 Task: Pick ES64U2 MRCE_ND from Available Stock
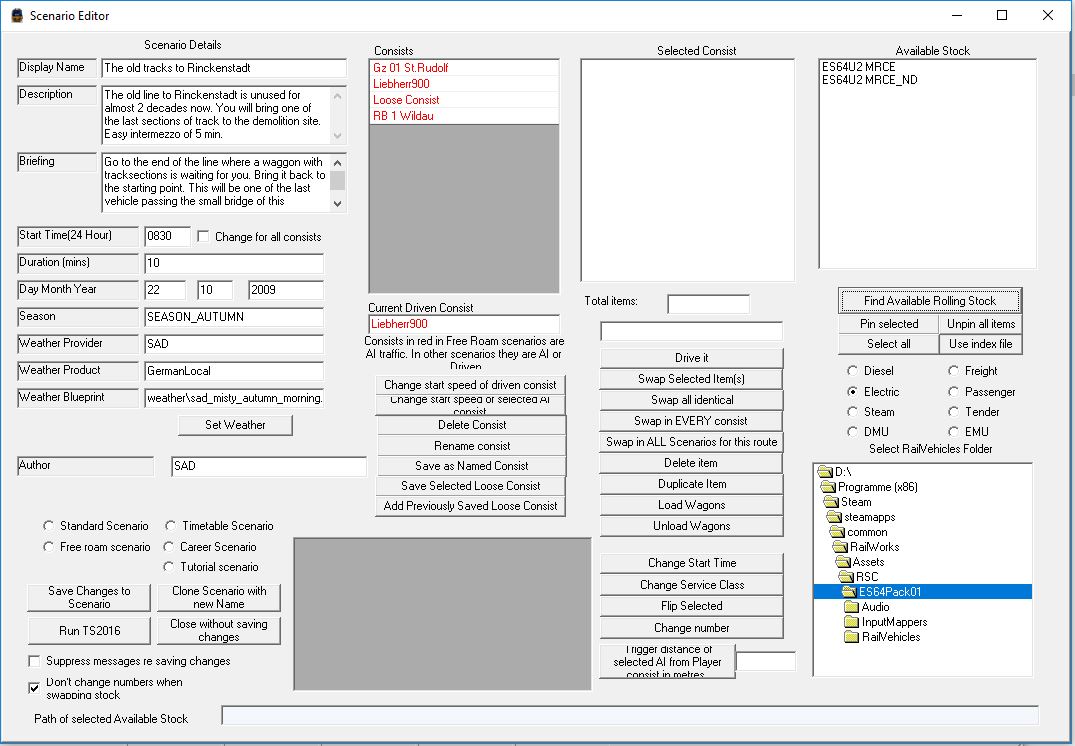[869, 81]
